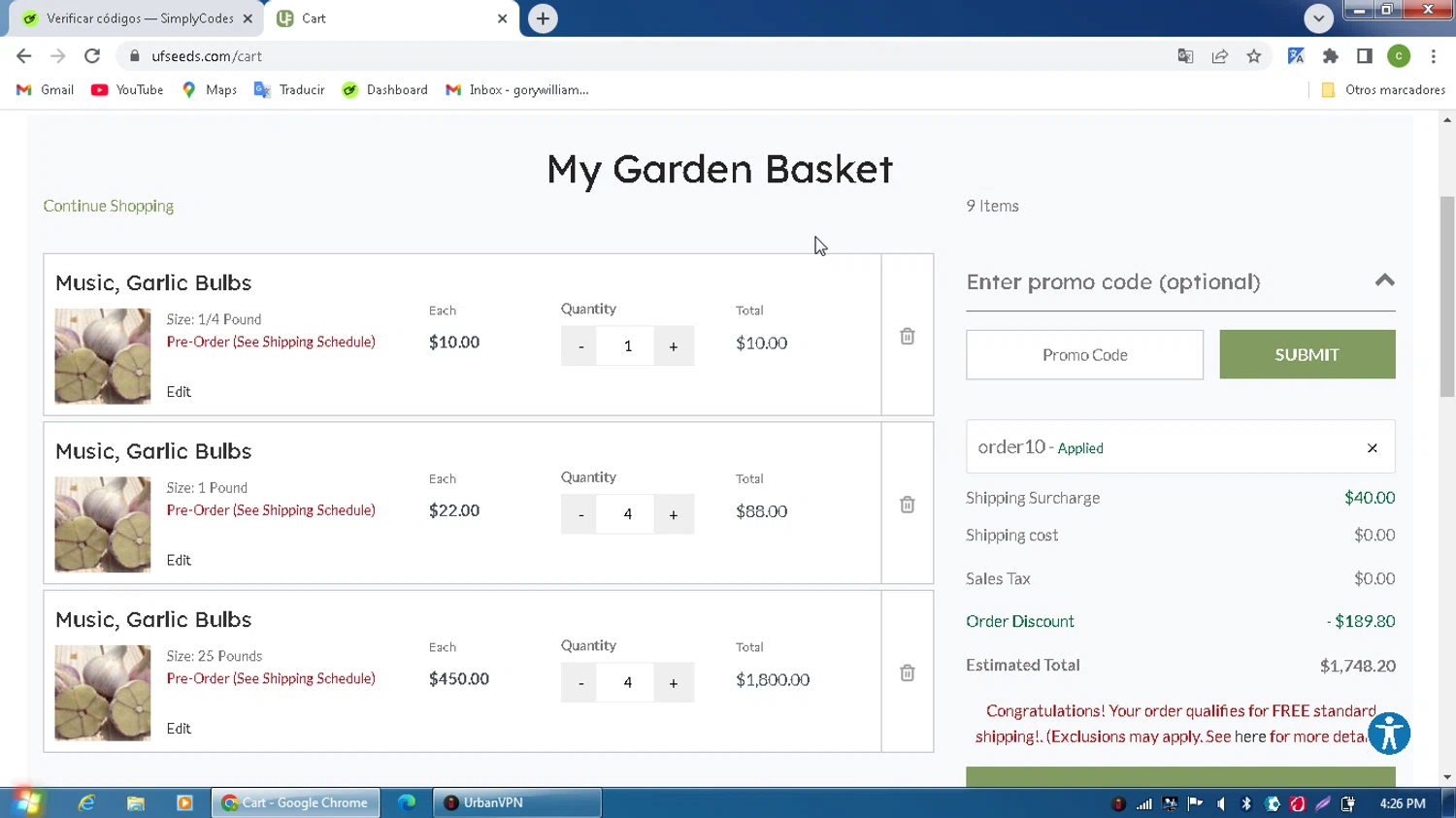Open the Gmail bookmark
The image size is (1456, 818).
pyautogui.click(x=46, y=89)
